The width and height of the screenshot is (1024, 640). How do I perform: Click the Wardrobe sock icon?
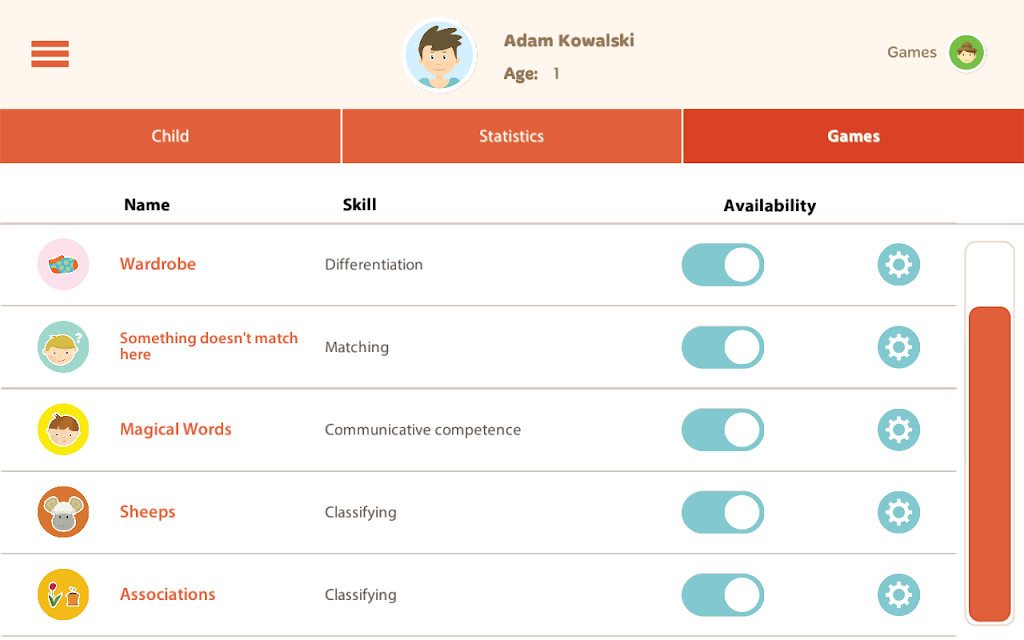63,264
